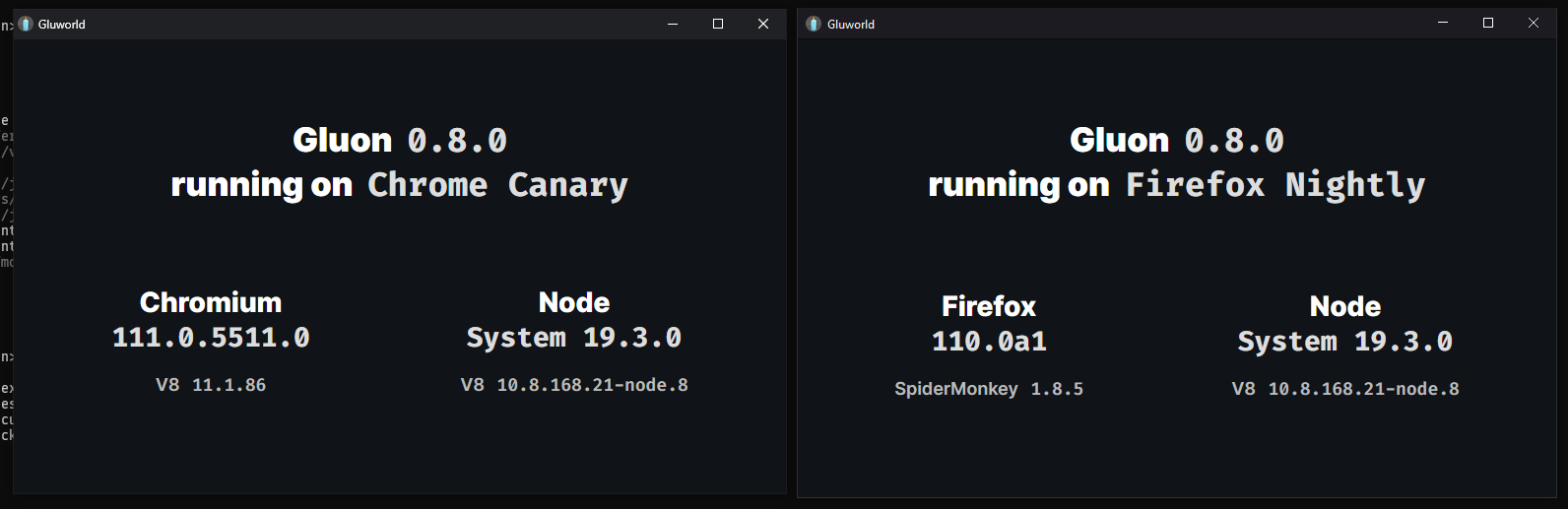Click Chromium version 111.0.5511.0
This screenshot has width=1568, height=509.
pos(211,338)
